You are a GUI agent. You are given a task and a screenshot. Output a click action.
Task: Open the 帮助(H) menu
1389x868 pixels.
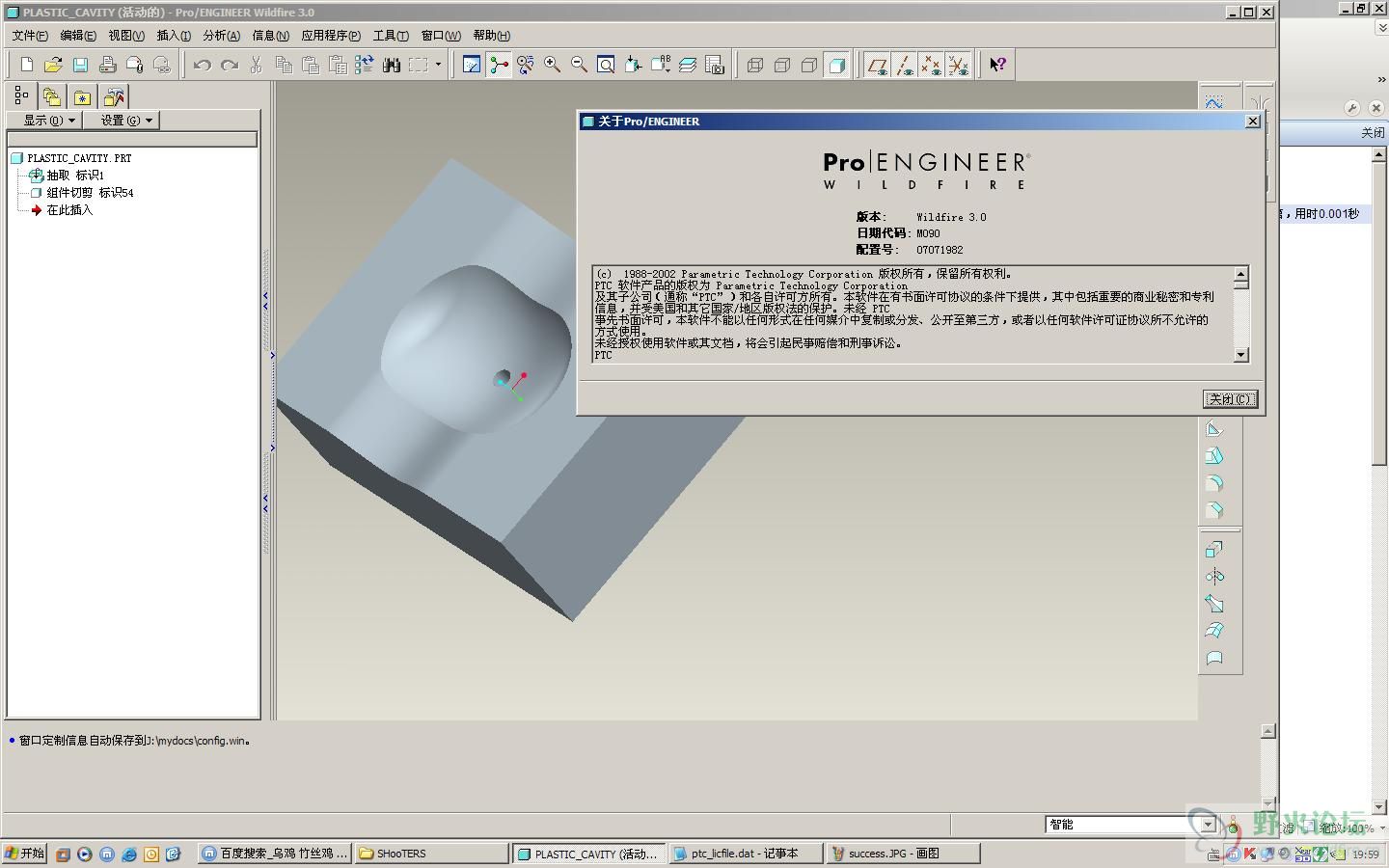[492, 36]
